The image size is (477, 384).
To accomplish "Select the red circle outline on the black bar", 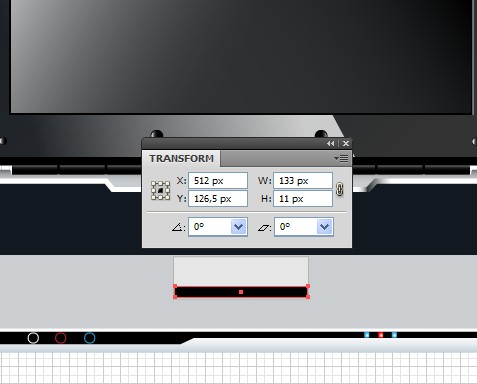I will pos(61,338).
